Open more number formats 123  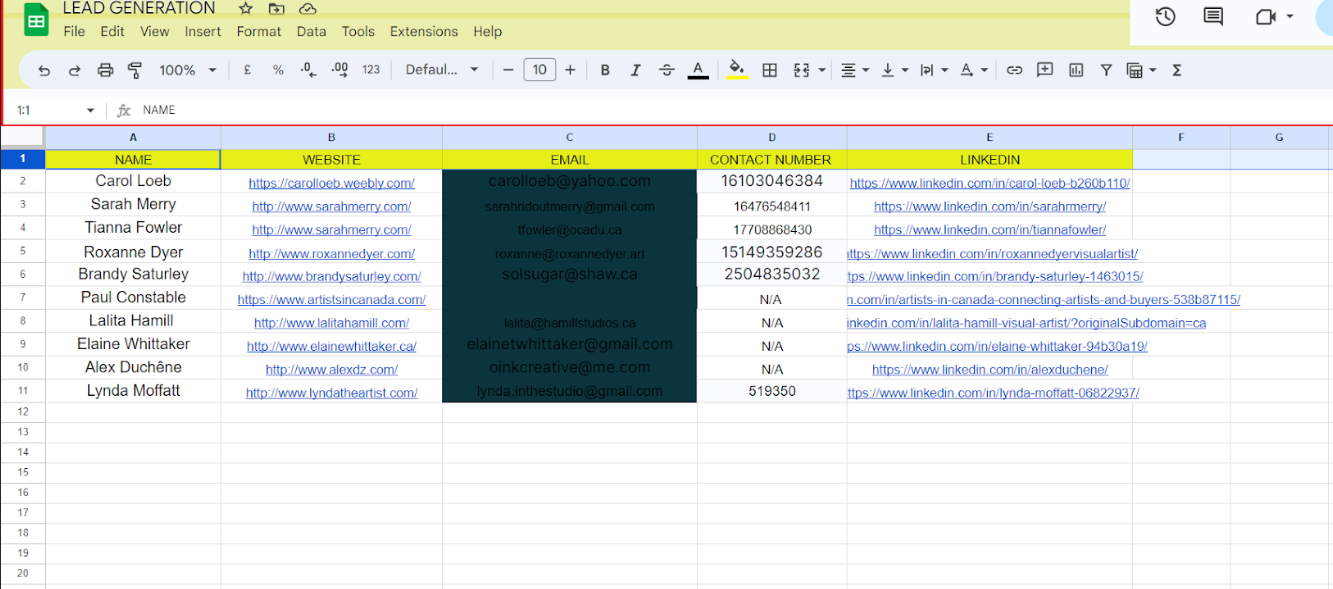pos(371,70)
